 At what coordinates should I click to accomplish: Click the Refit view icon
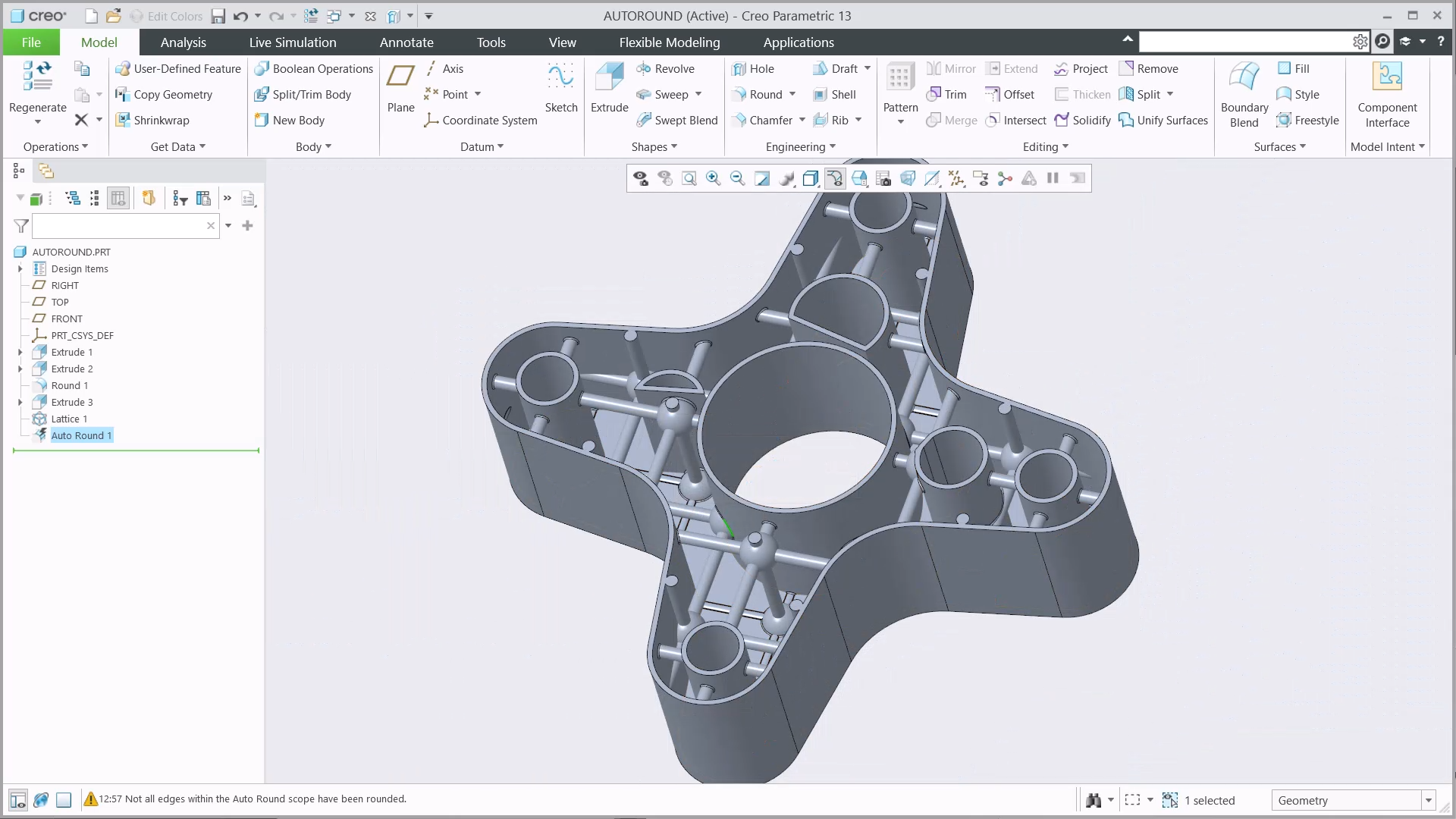coord(689,178)
